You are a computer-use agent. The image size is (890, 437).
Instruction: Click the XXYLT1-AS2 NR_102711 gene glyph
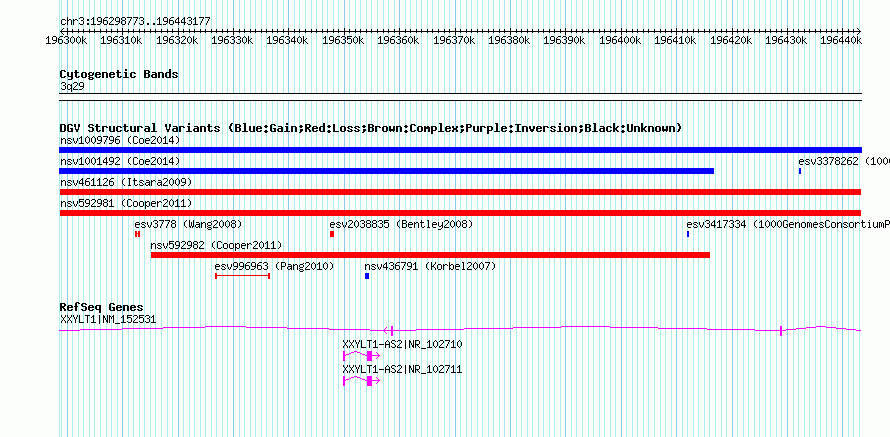click(362, 381)
